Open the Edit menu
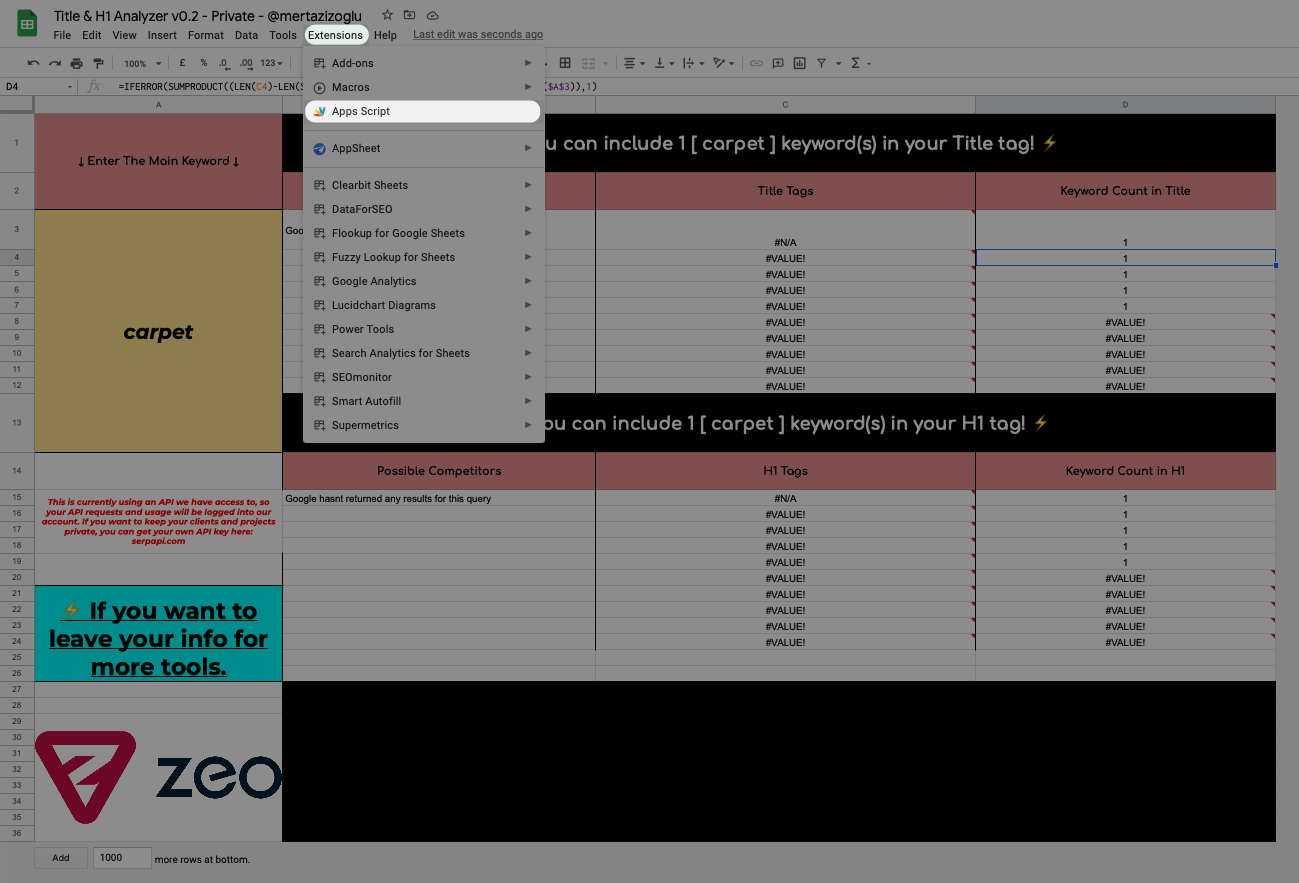This screenshot has width=1299, height=883. (92, 35)
